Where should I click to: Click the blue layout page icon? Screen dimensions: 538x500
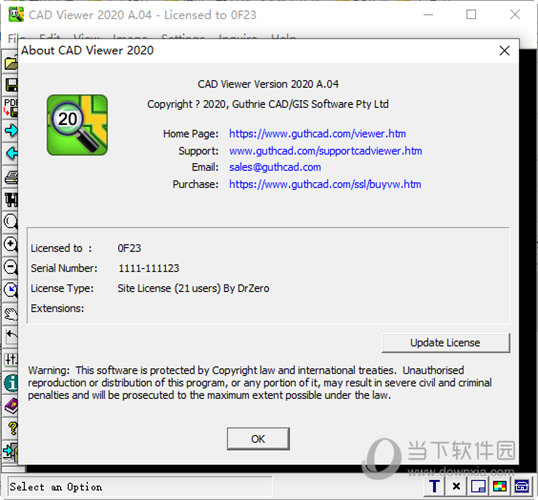click(x=478, y=487)
